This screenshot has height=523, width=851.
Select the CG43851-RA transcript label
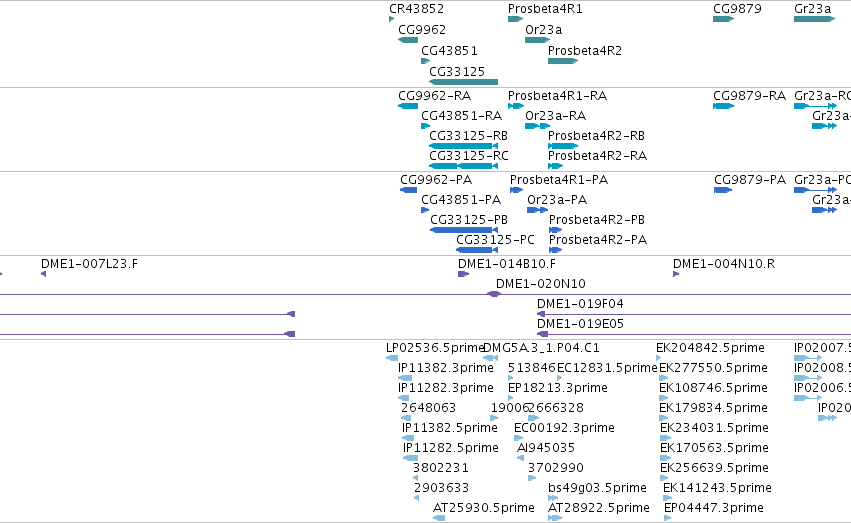point(462,116)
